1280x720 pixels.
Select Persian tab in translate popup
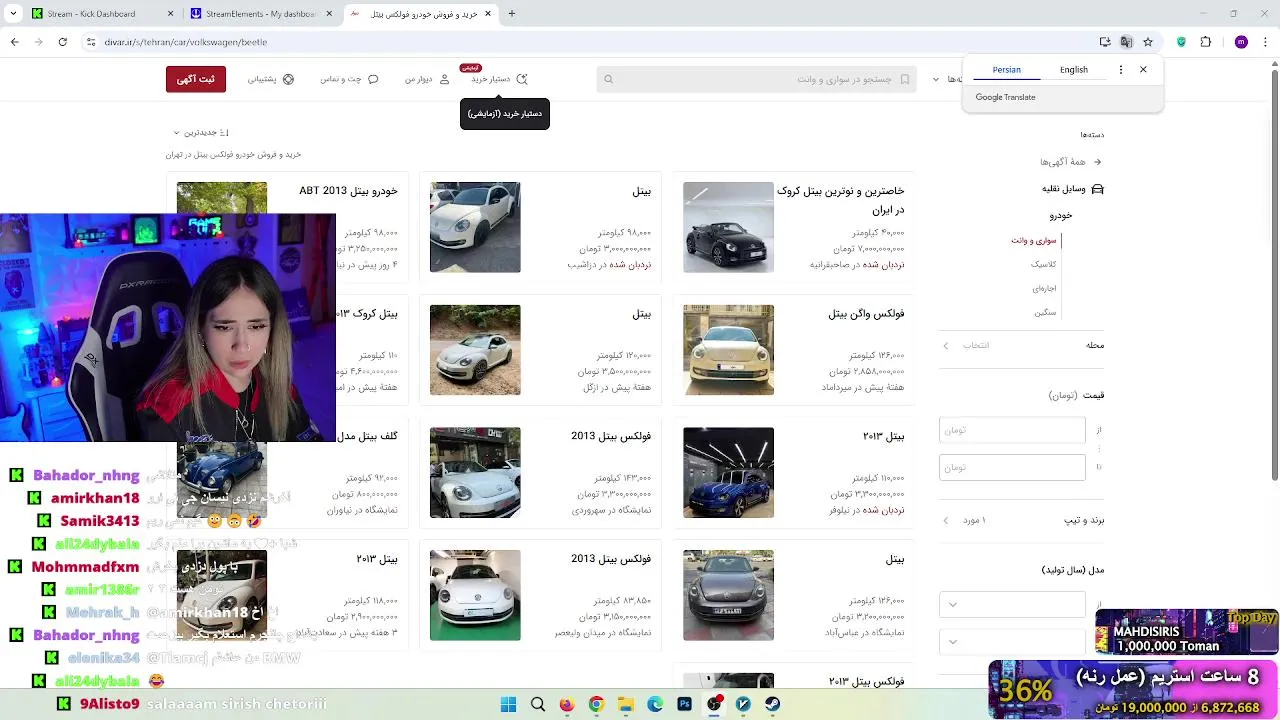click(x=1006, y=70)
